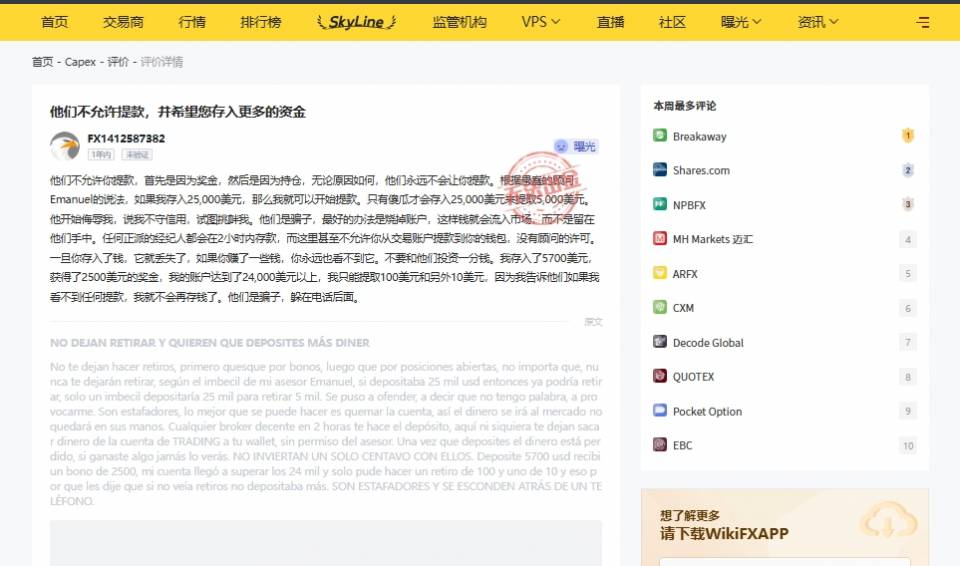
Task: Go to 行情 in the top navigation
Action: (x=192, y=22)
